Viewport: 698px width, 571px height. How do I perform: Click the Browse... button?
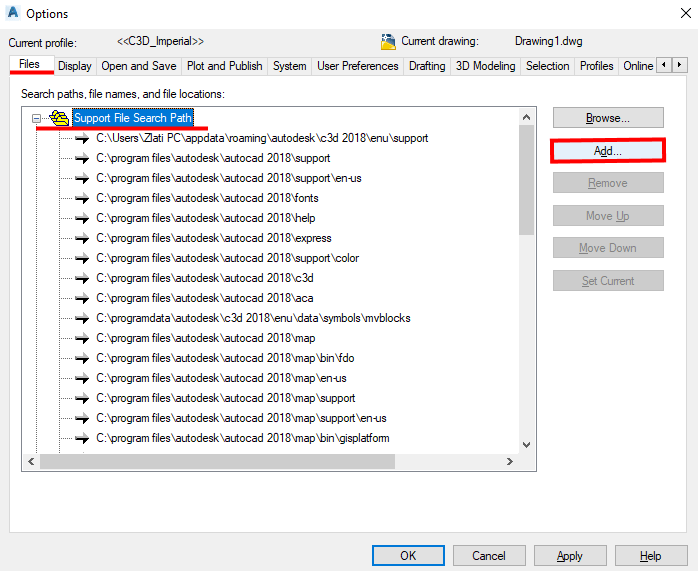pyautogui.click(x=608, y=118)
